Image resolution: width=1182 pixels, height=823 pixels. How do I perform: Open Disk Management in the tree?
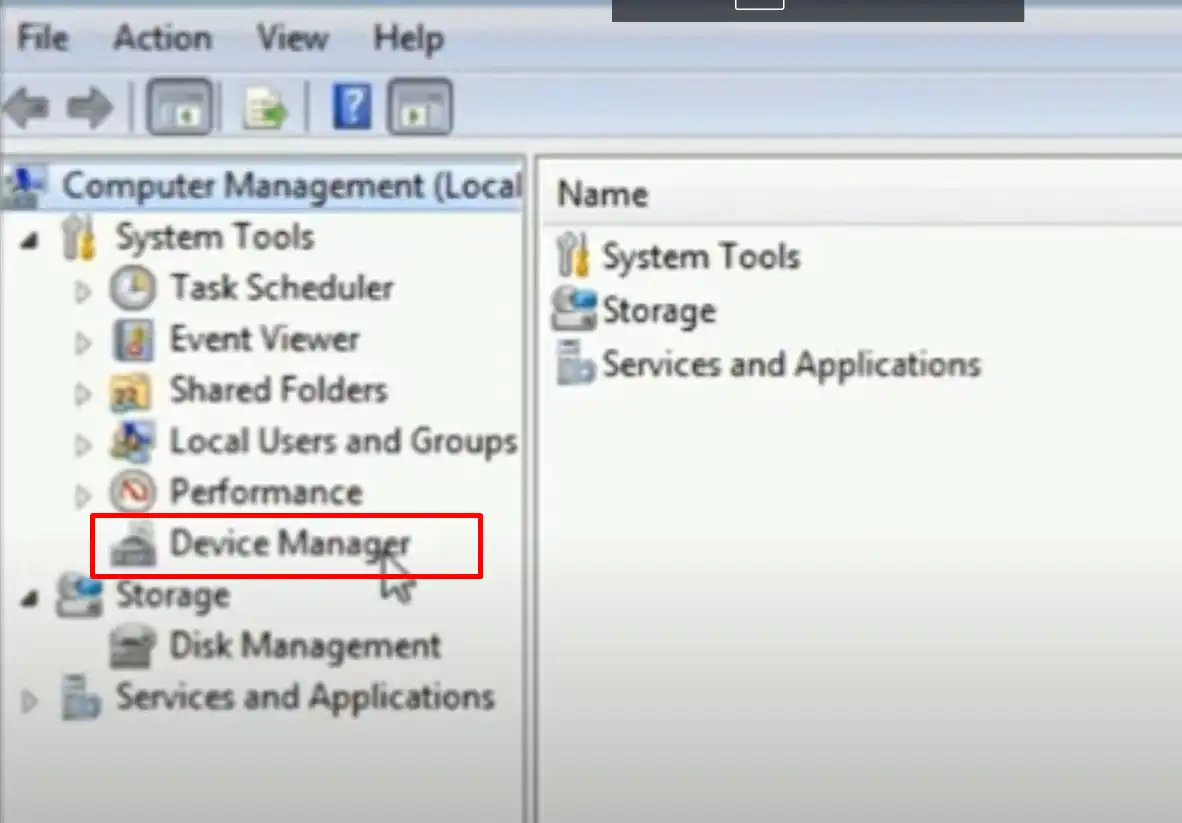(x=305, y=646)
